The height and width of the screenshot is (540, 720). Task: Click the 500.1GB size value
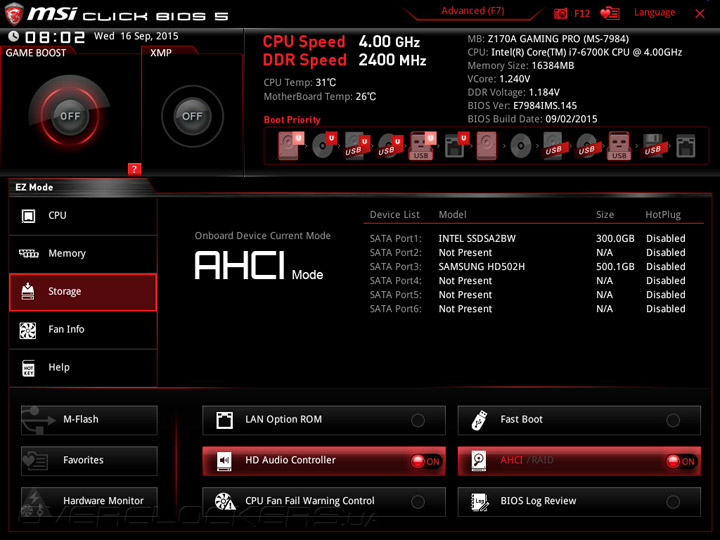tap(615, 267)
